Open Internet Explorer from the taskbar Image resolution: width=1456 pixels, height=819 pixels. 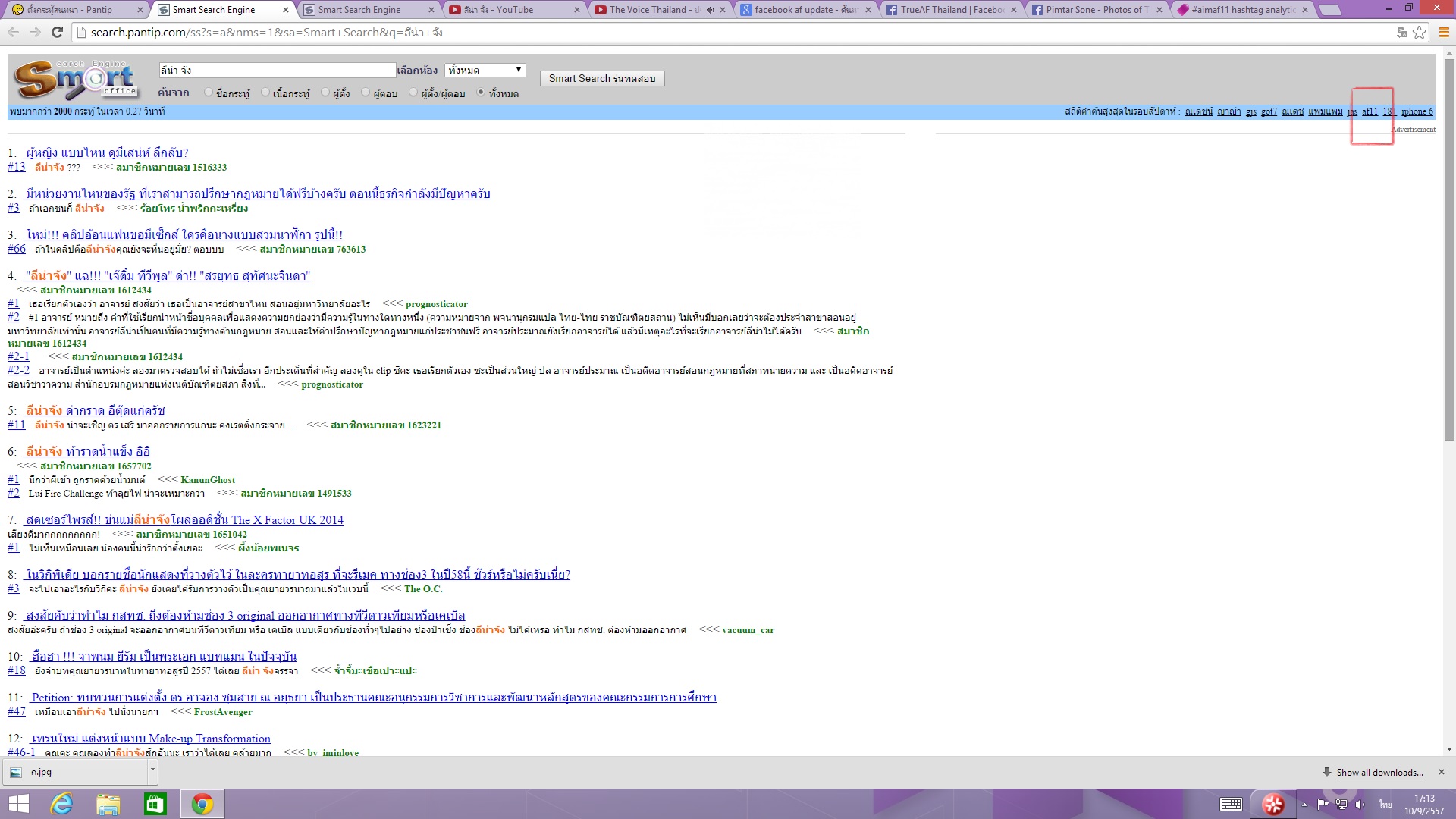pos(61,804)
